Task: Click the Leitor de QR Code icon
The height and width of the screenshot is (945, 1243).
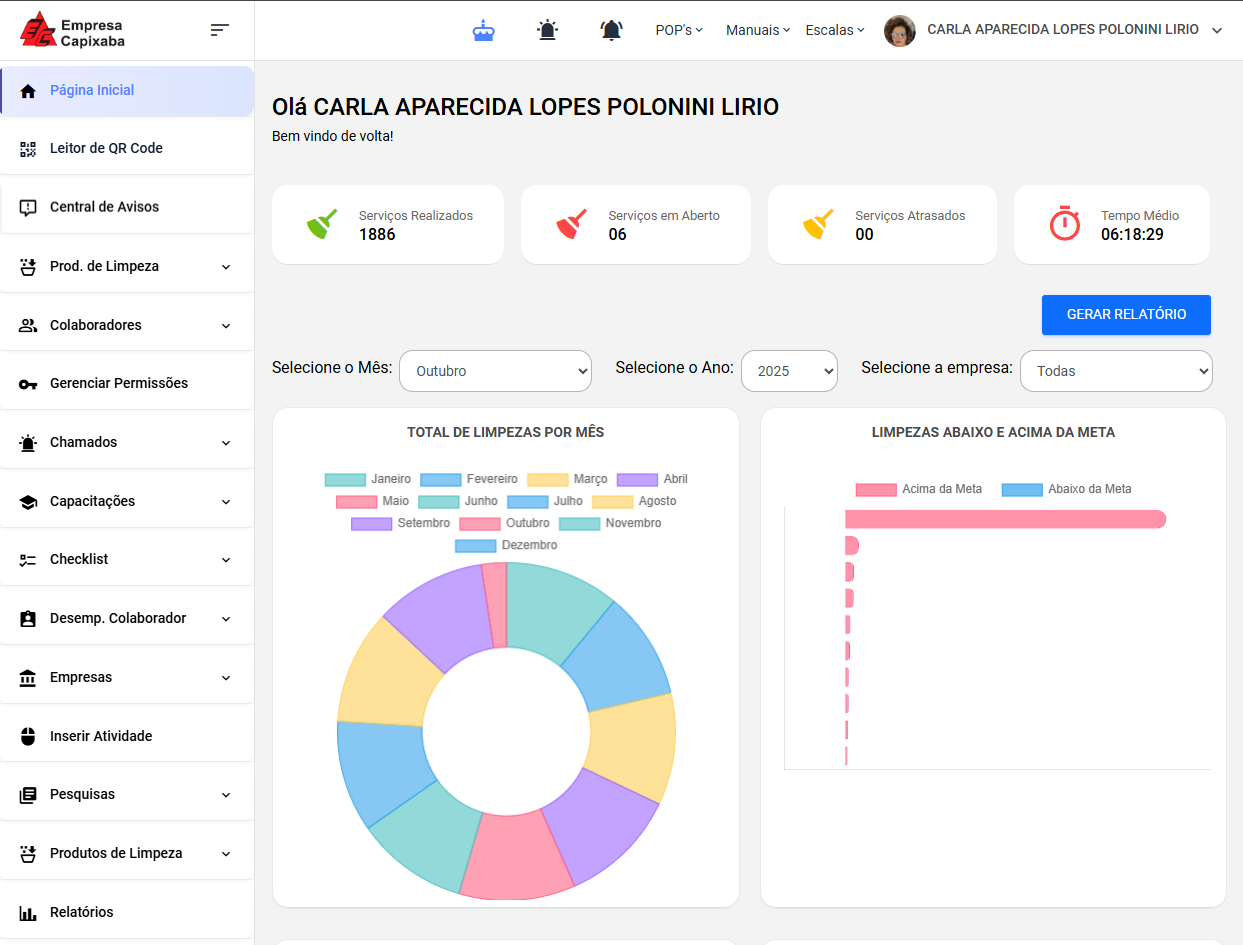Action: [26, 148]
